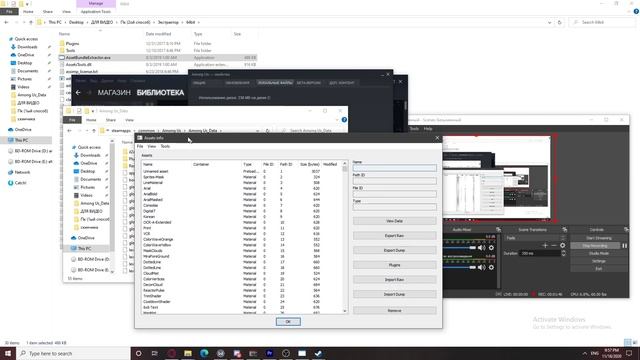Go back in Among Us_Data explorer window
This screenshot has width=640, height=360.
(x=69, y=131)
